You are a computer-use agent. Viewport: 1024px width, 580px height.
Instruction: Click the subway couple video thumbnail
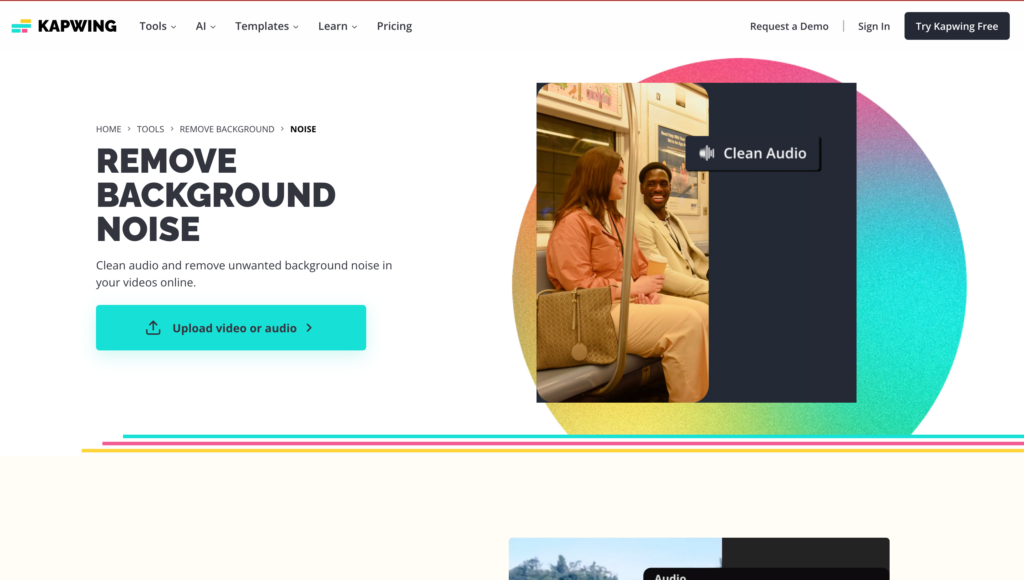click(622, 242)
